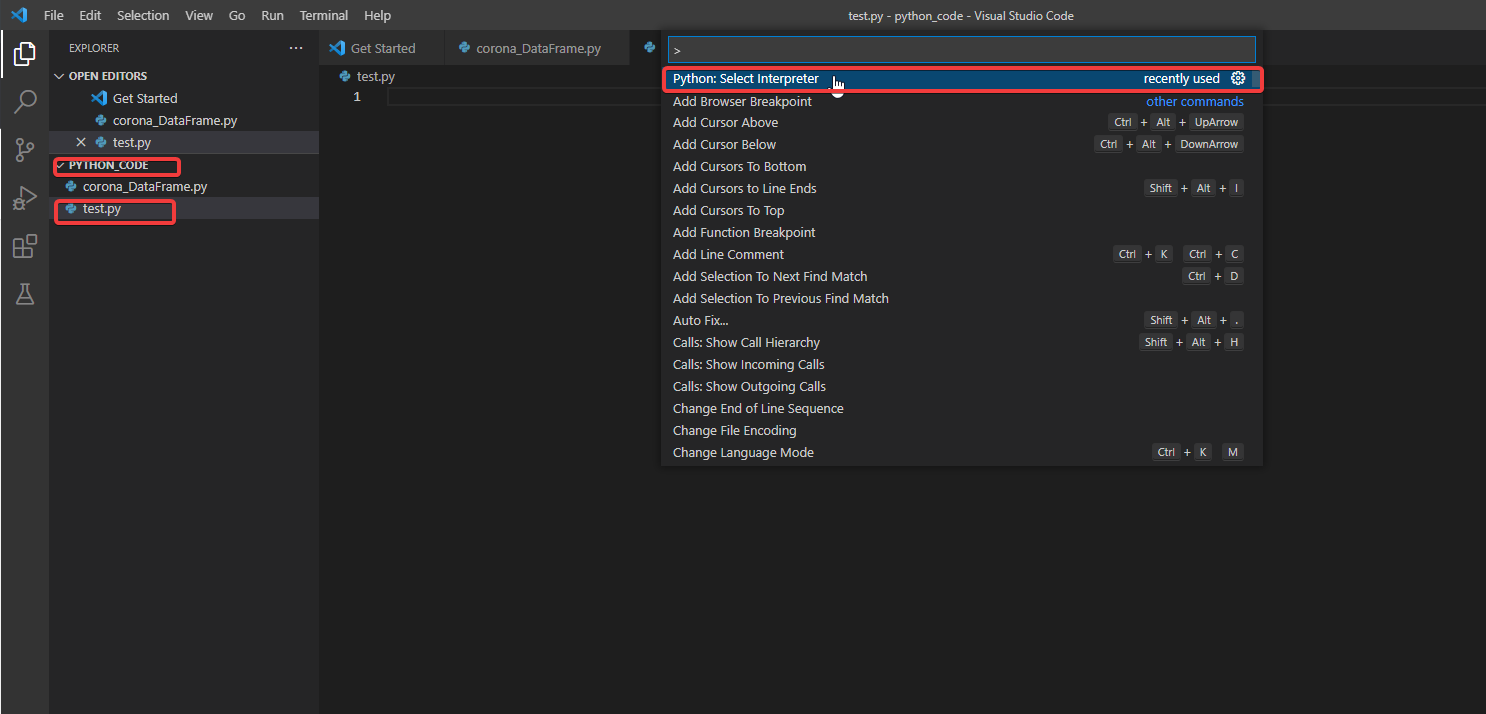Click test.py breadcrumb label
The height and width of the screenshot is (714, 1486).
click(376, 76)
